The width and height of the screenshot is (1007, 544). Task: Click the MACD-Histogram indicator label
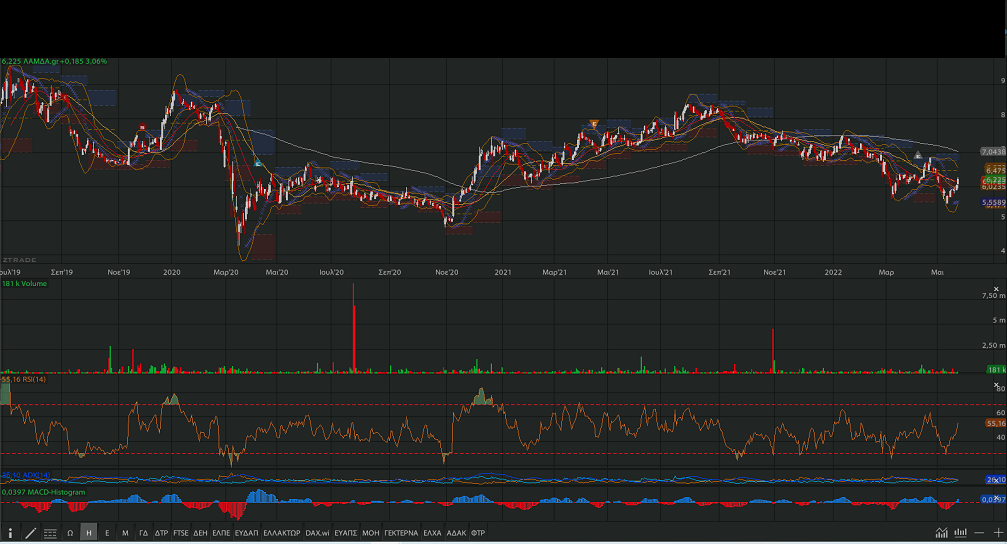(43, 492)
